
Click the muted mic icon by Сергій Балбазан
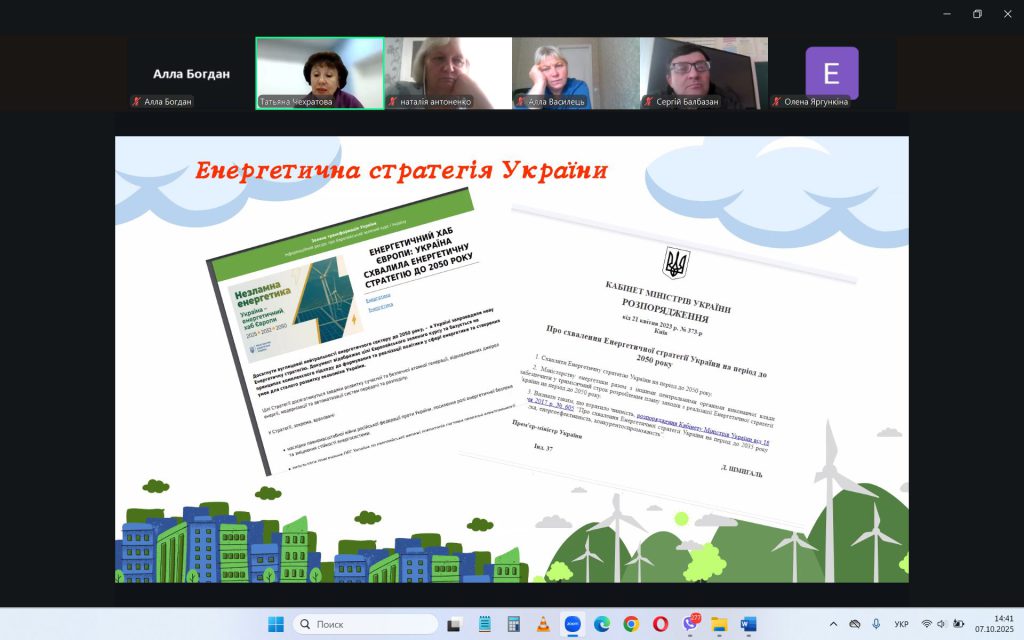point(648,101)
